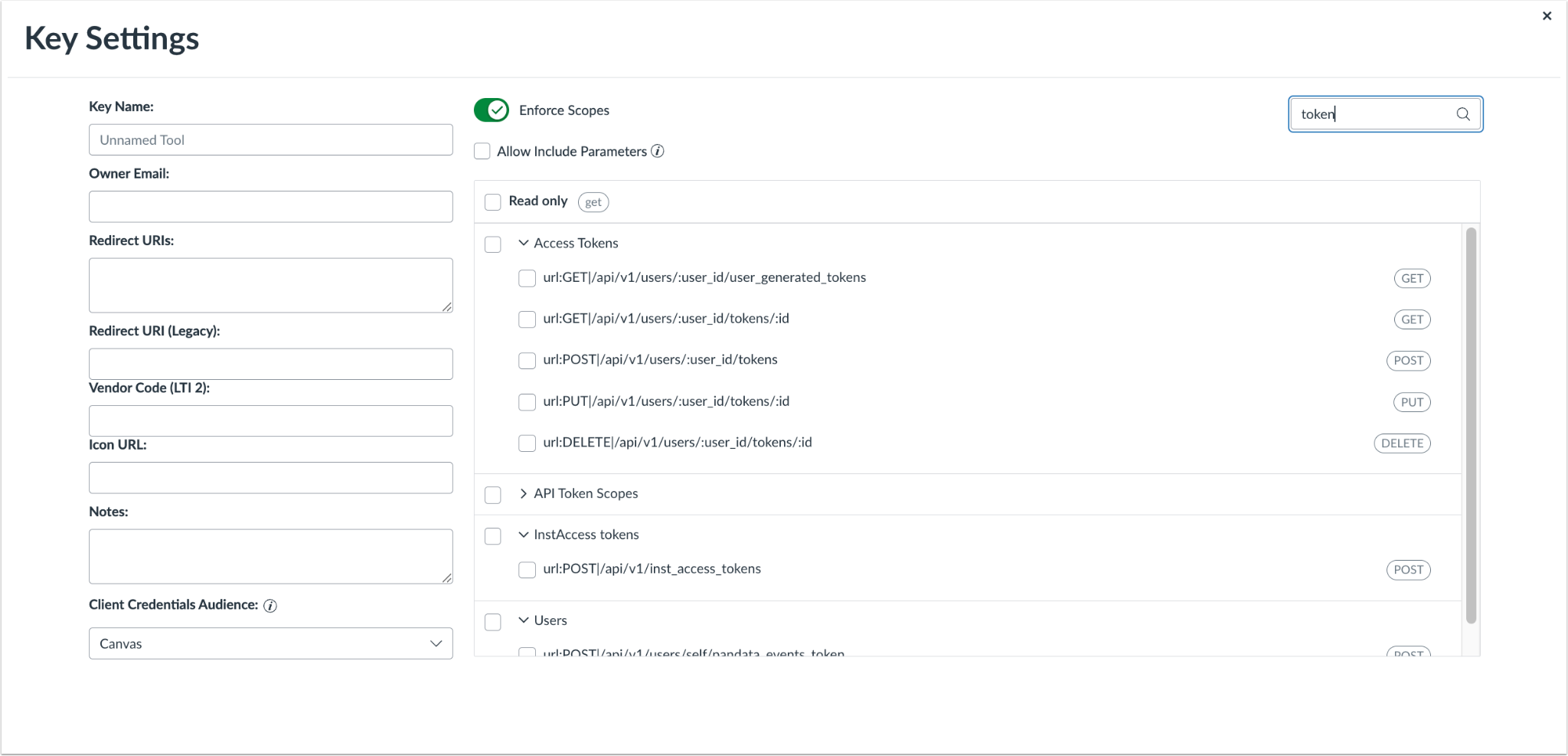Click the search icon in token search field
Image resolution: width=1568 pixels, height=756 pixels.
point(1462,113)
